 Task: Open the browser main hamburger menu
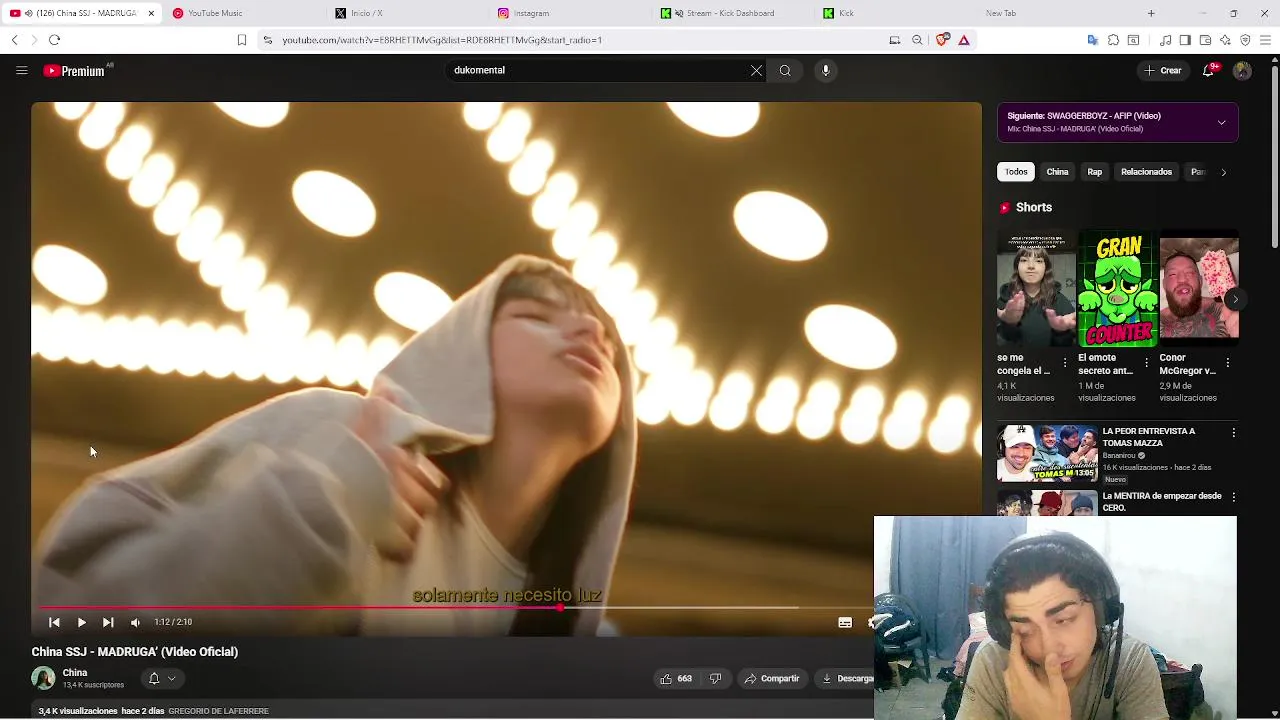tap(1265, 40)
